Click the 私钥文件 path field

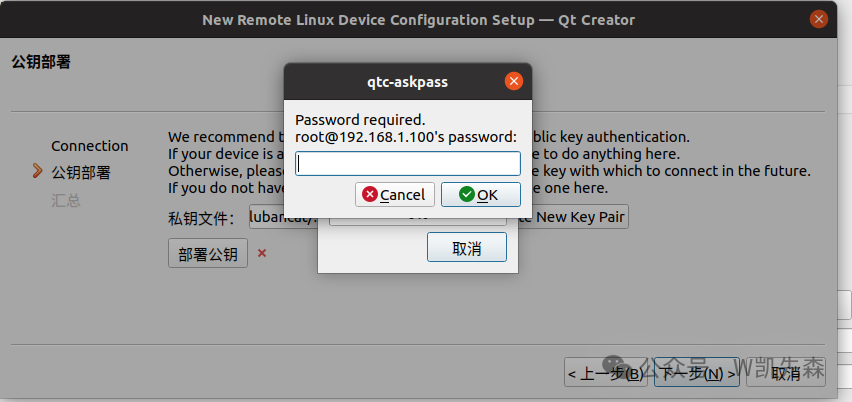coord(283,217)
